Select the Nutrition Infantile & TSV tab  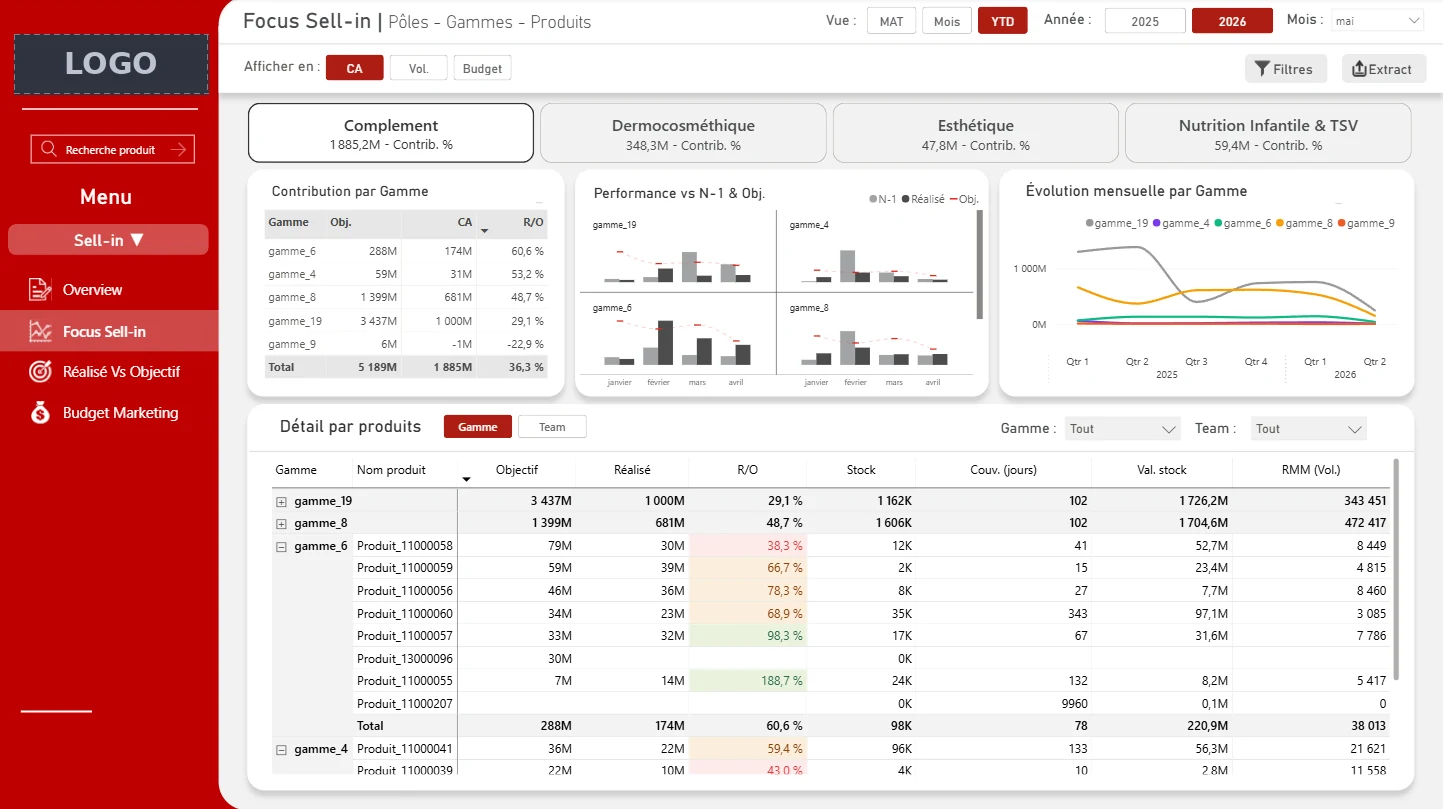tap(1268, 133)
